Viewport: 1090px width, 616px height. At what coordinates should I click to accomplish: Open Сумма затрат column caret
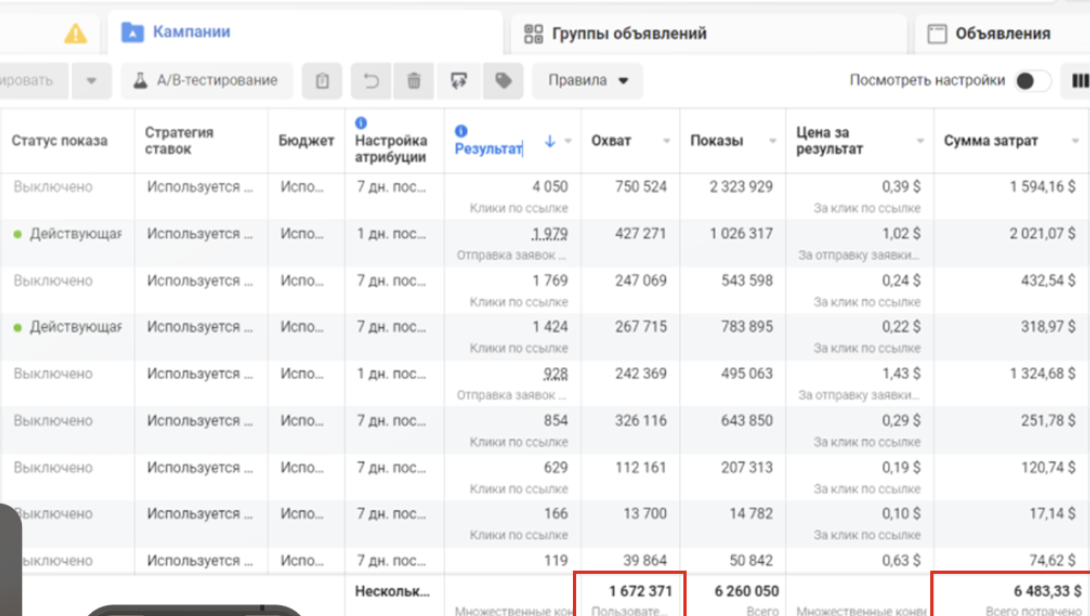coord(1075,141)
